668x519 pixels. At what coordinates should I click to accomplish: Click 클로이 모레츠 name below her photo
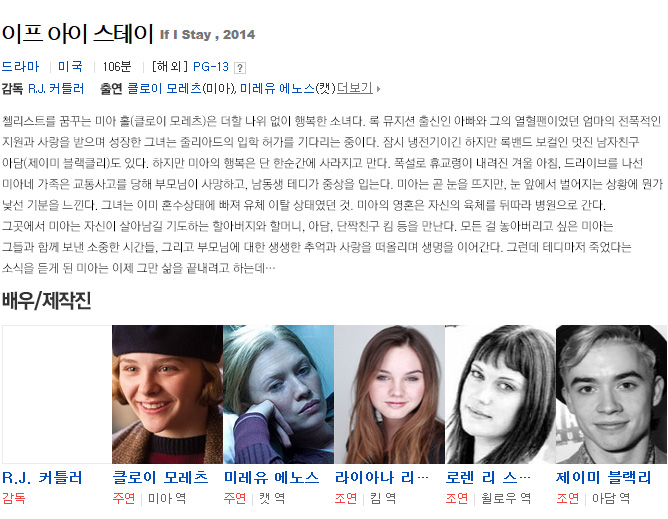pyautogui.click(x=160, y=477)
